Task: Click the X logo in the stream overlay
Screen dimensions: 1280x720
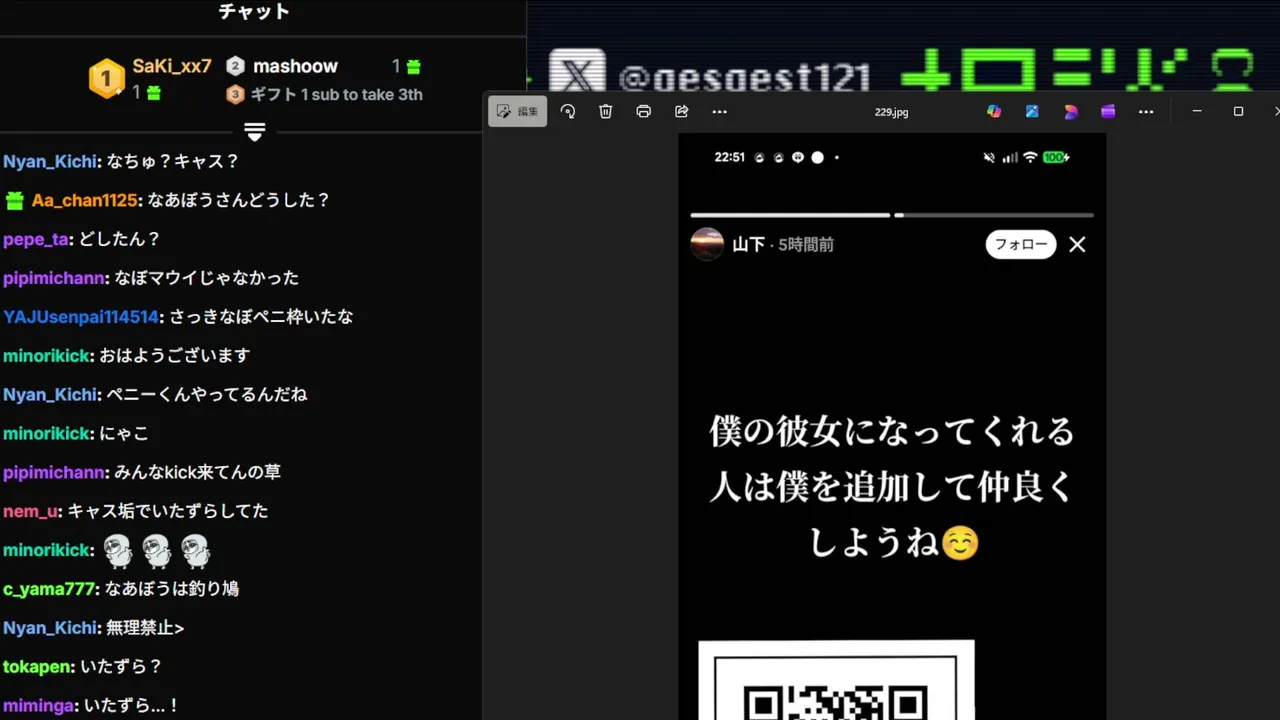Action: (x=577, y=76)
